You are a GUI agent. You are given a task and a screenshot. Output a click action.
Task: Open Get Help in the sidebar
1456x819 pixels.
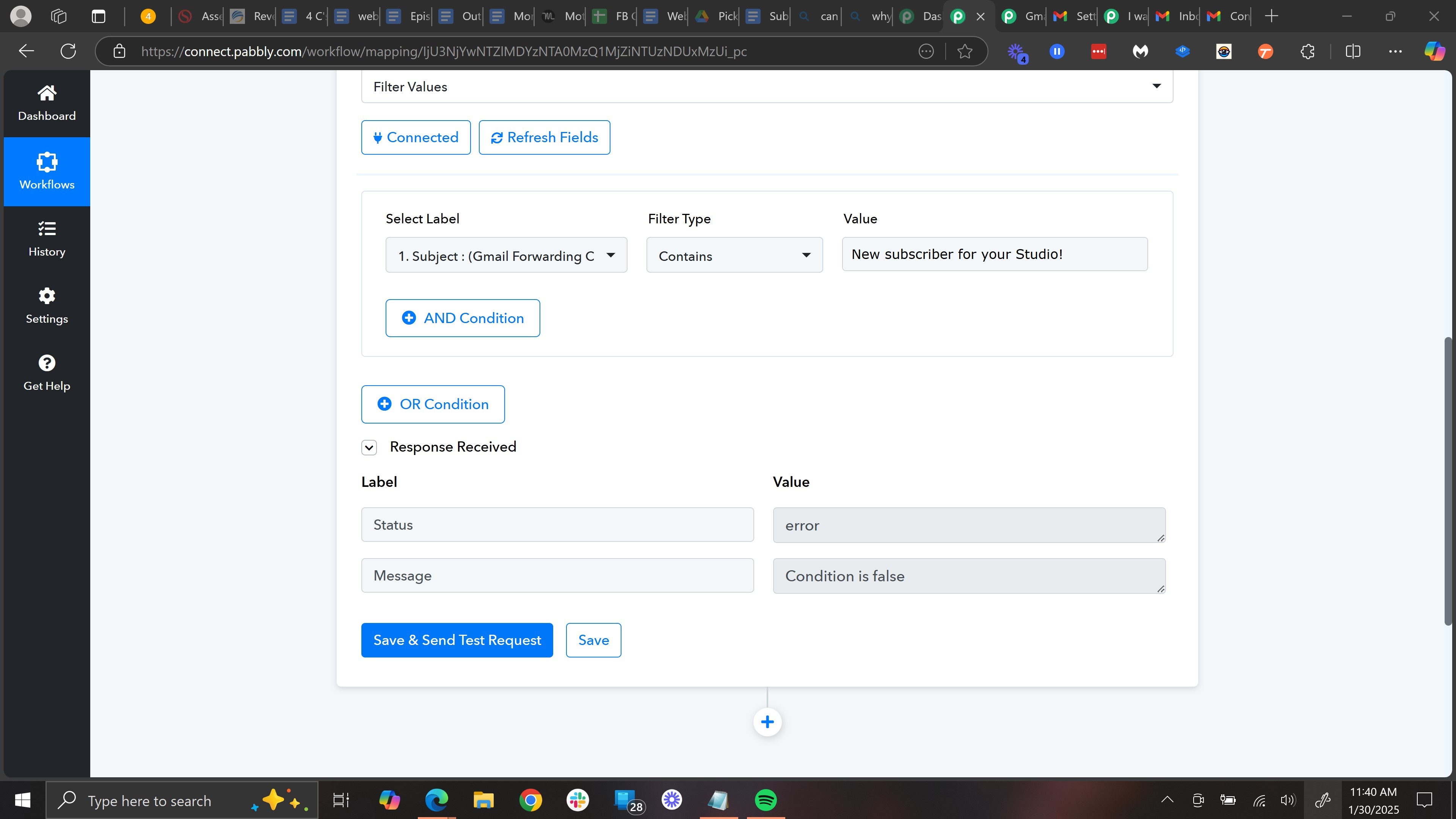(x=47, y=373)
